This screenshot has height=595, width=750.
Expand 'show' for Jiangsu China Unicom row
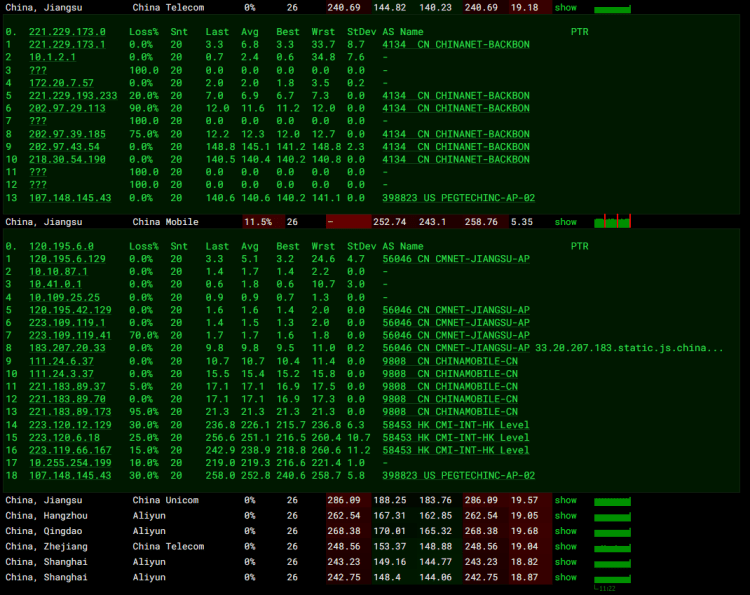566,500
